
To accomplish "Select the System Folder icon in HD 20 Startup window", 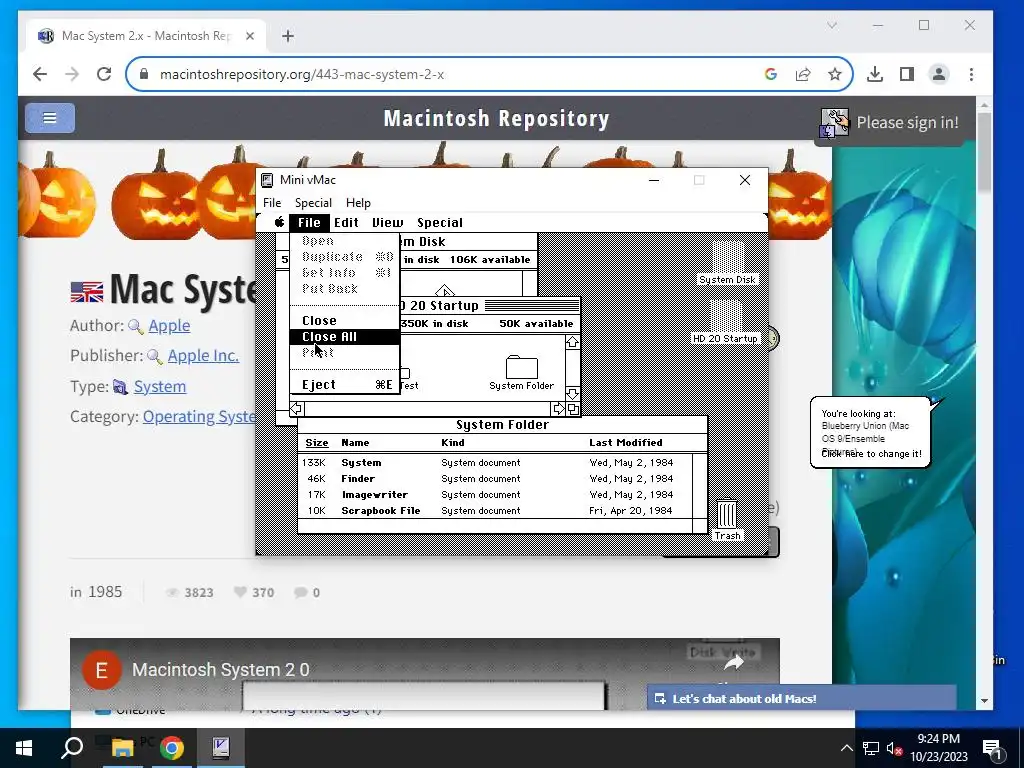I will point(521,373).
